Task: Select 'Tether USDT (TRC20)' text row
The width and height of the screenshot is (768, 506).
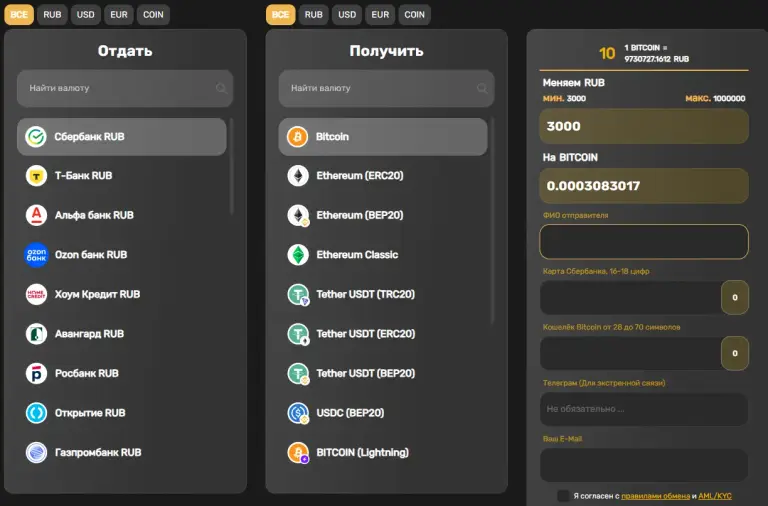Action: [383, 294]
